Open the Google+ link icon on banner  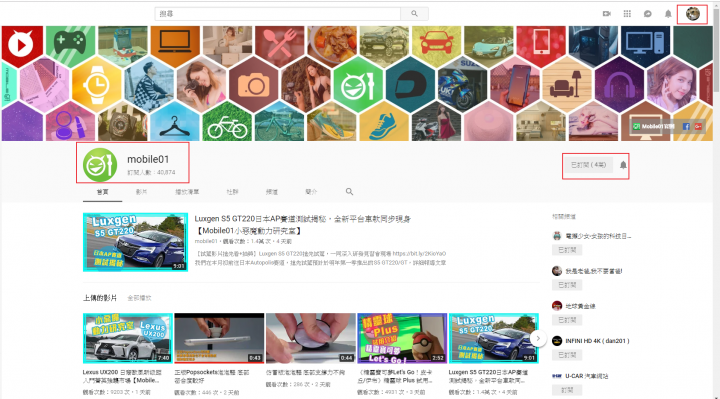pyautogui.click(x=698, y=126)
